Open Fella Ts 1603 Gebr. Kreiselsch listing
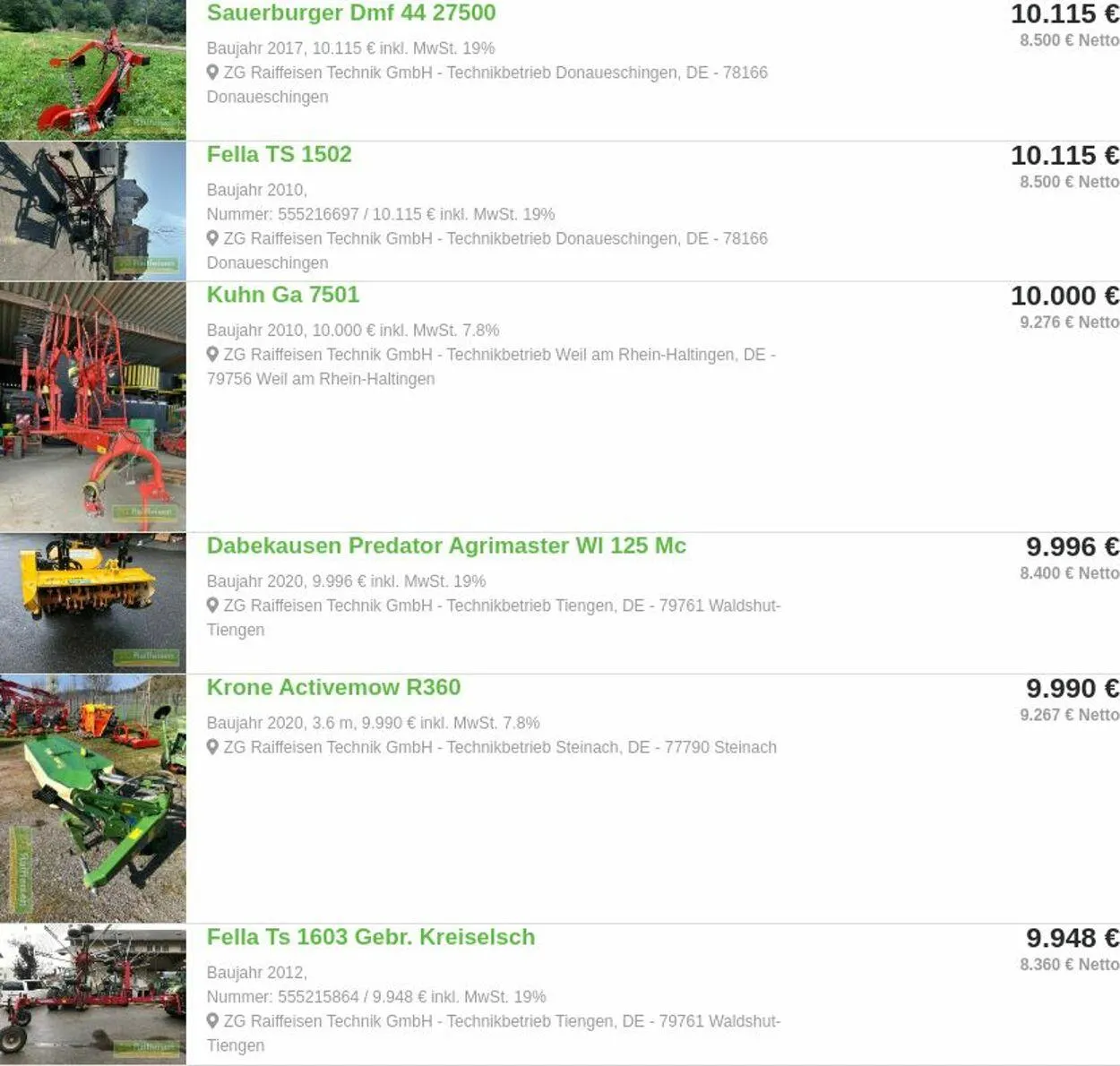This screenshot has width=1120, height=1066. pos(371,937)
